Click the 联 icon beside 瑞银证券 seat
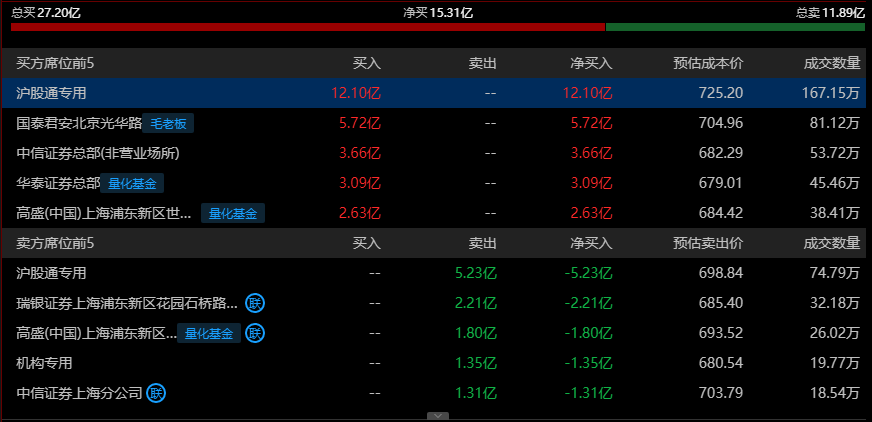The height and width of the screenshot is (422, 872). tap(255, 303)
